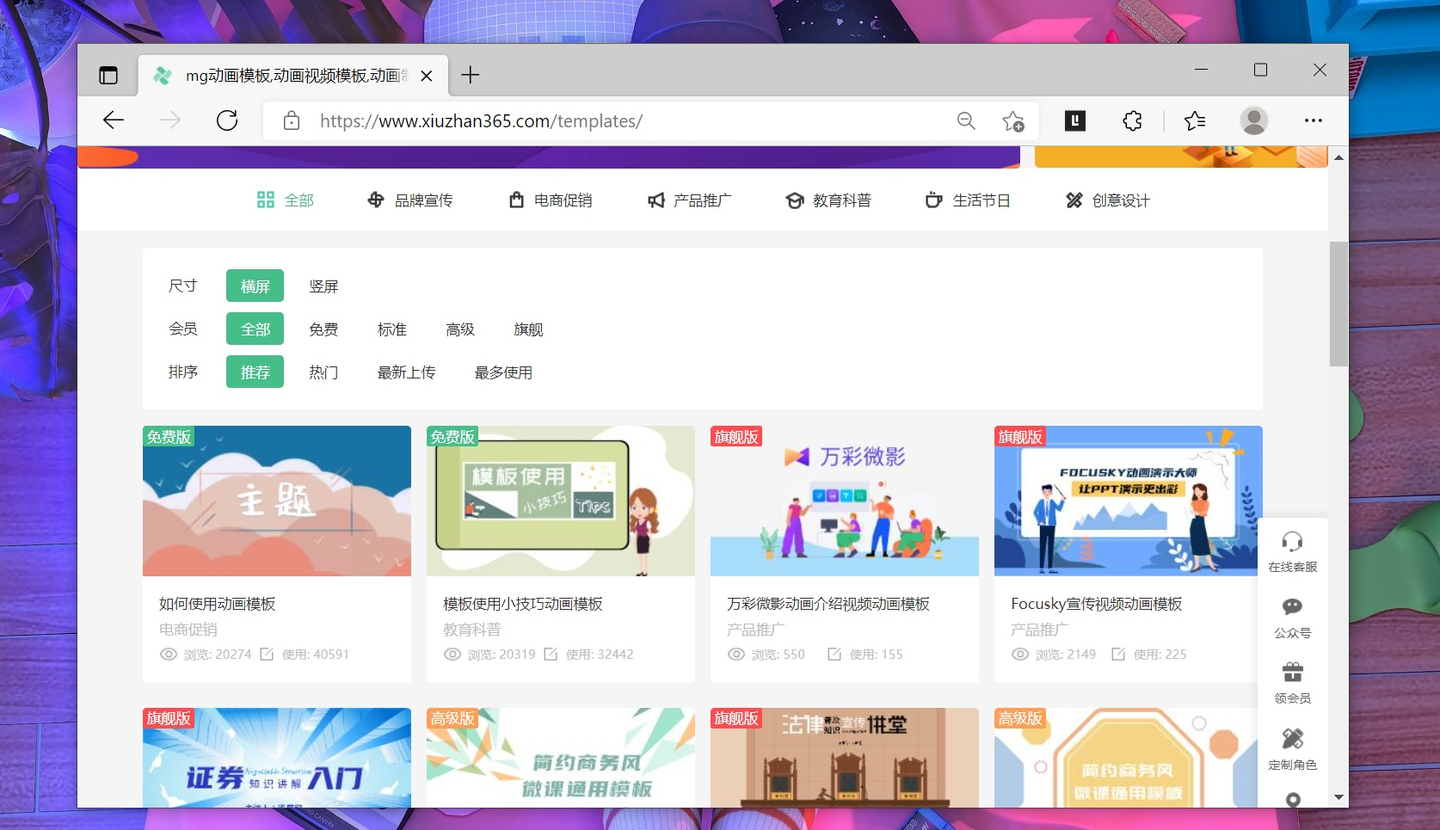Open the 模板使用小技巧 template thumbnail
Image resolution: width=1440 pixels, height=830 pixels.
pos(561,501)
